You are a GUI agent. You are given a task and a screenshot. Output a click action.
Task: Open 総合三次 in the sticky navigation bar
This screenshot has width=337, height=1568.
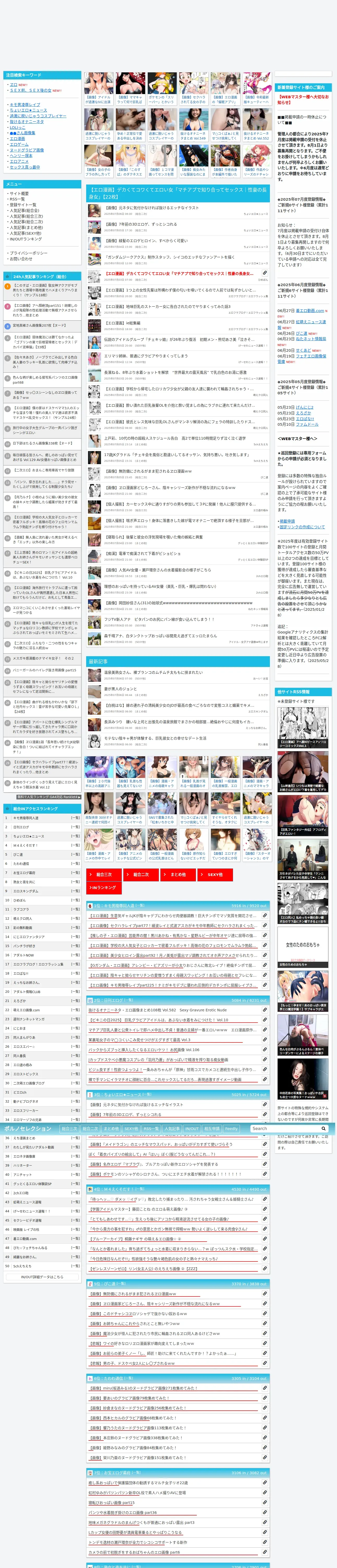[69, 1128]
